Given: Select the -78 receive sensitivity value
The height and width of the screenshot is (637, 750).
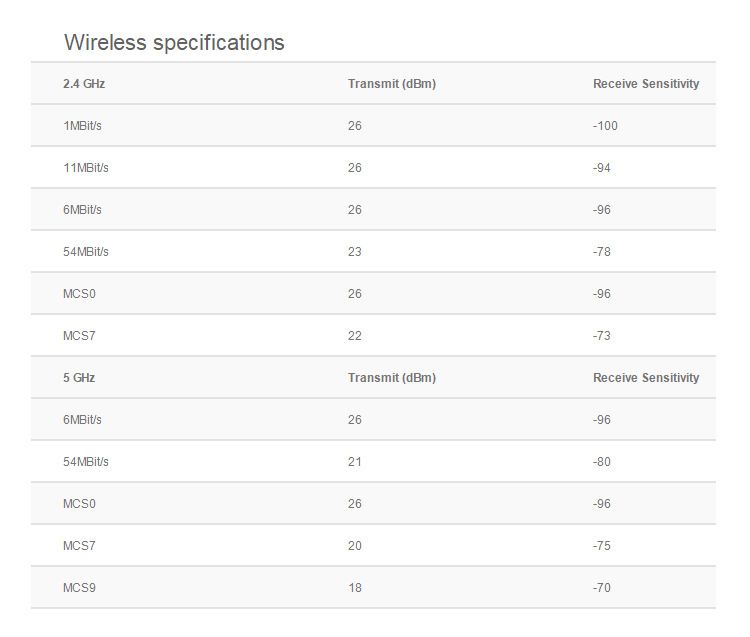Looking at the screenshot, I should coord(602,252).
